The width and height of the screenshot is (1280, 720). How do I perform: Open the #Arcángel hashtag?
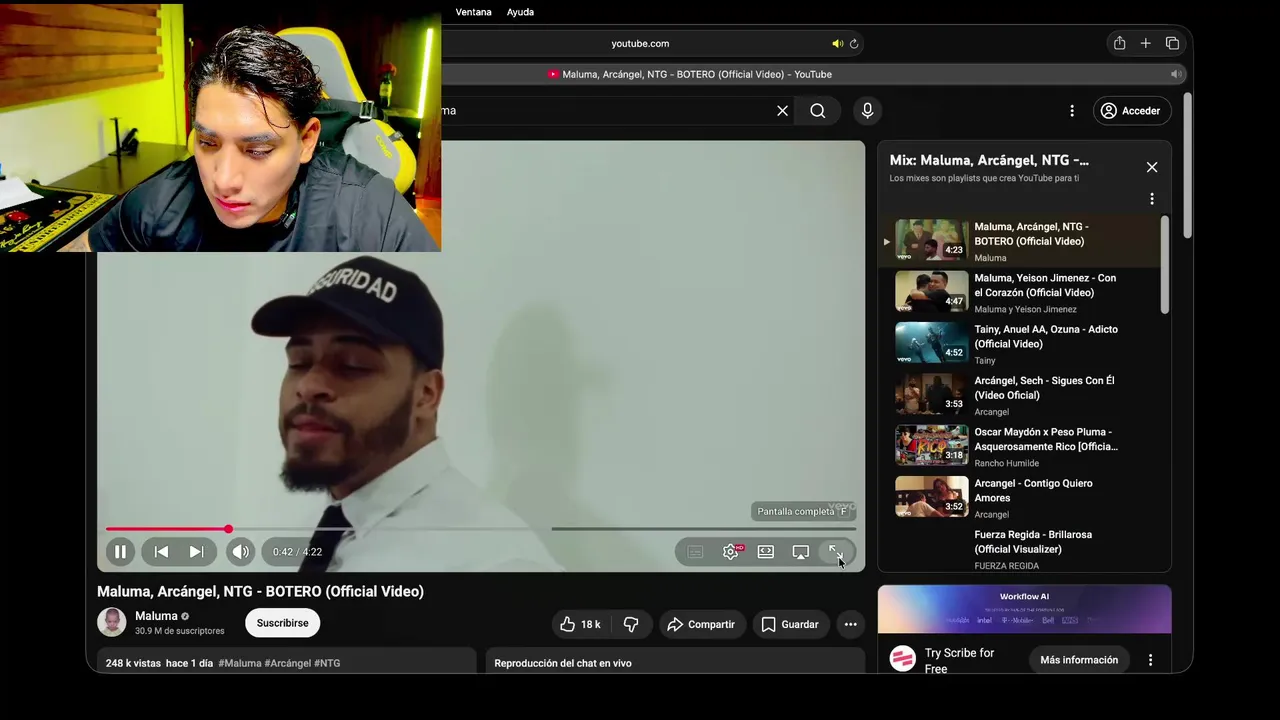(x=288, y=663)
